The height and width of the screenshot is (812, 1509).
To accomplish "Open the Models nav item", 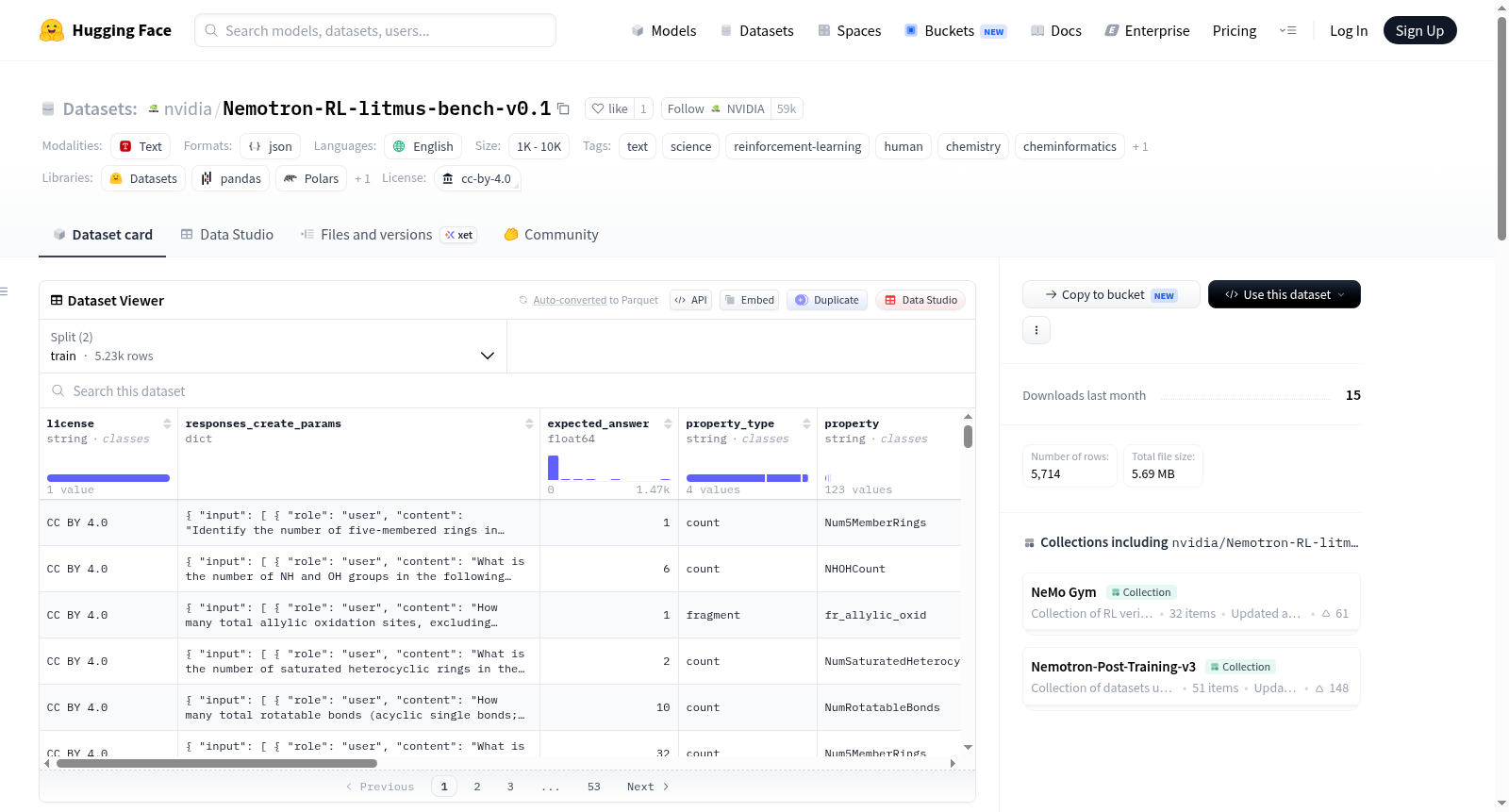I will pyautogui.click(x=664, y=30).
